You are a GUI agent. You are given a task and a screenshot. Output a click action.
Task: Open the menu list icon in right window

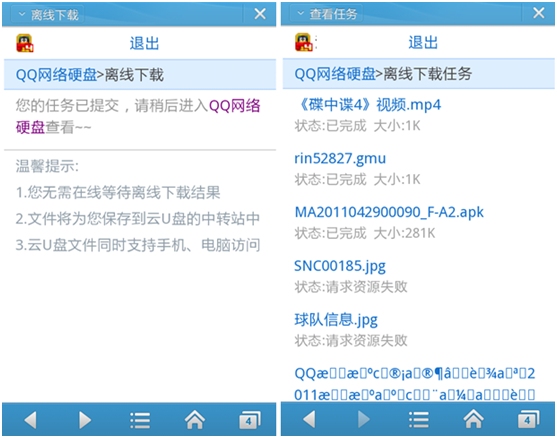tap(419, 419)
